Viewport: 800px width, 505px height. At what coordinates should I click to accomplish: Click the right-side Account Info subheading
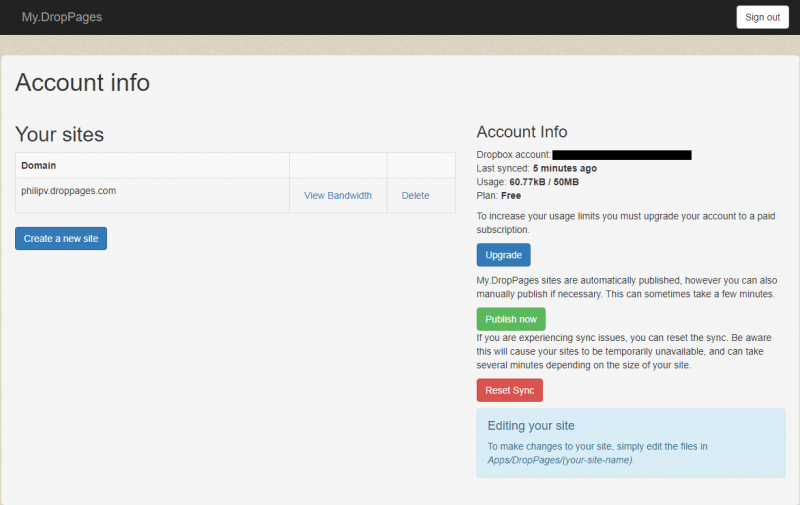522,132
